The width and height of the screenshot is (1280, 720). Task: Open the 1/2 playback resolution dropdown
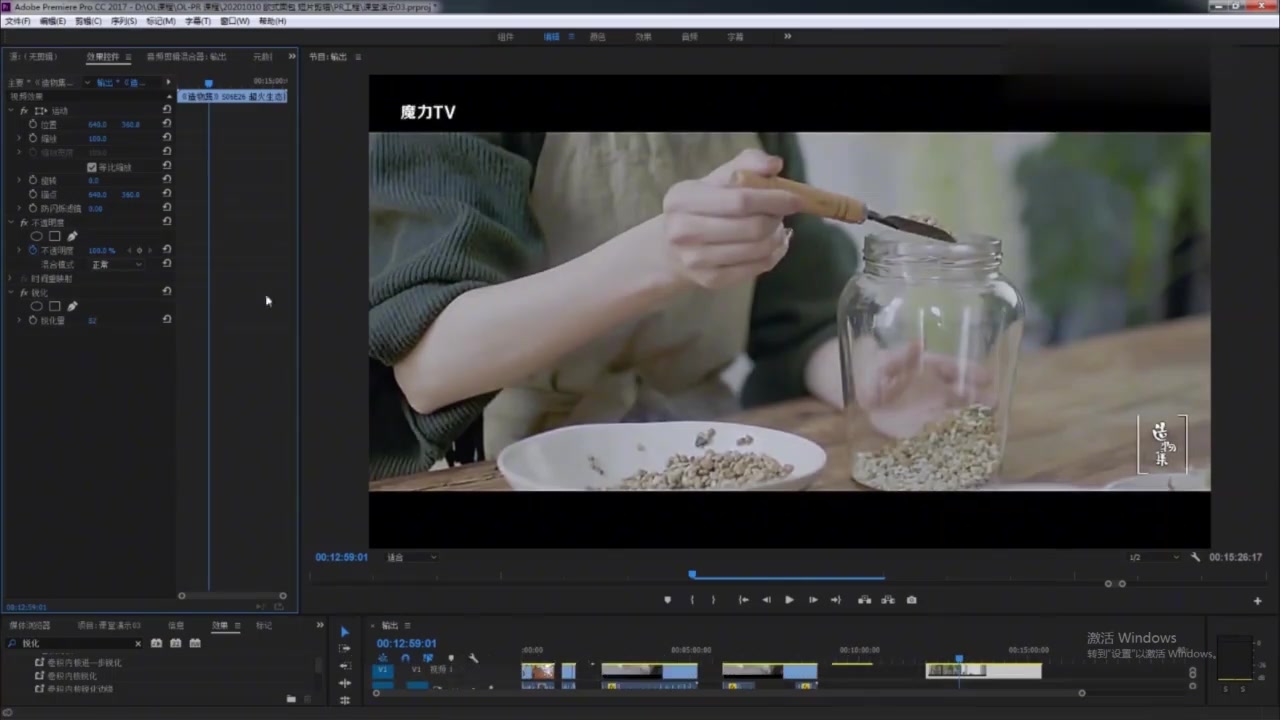pyautogui.click(x=1153, y=557)
